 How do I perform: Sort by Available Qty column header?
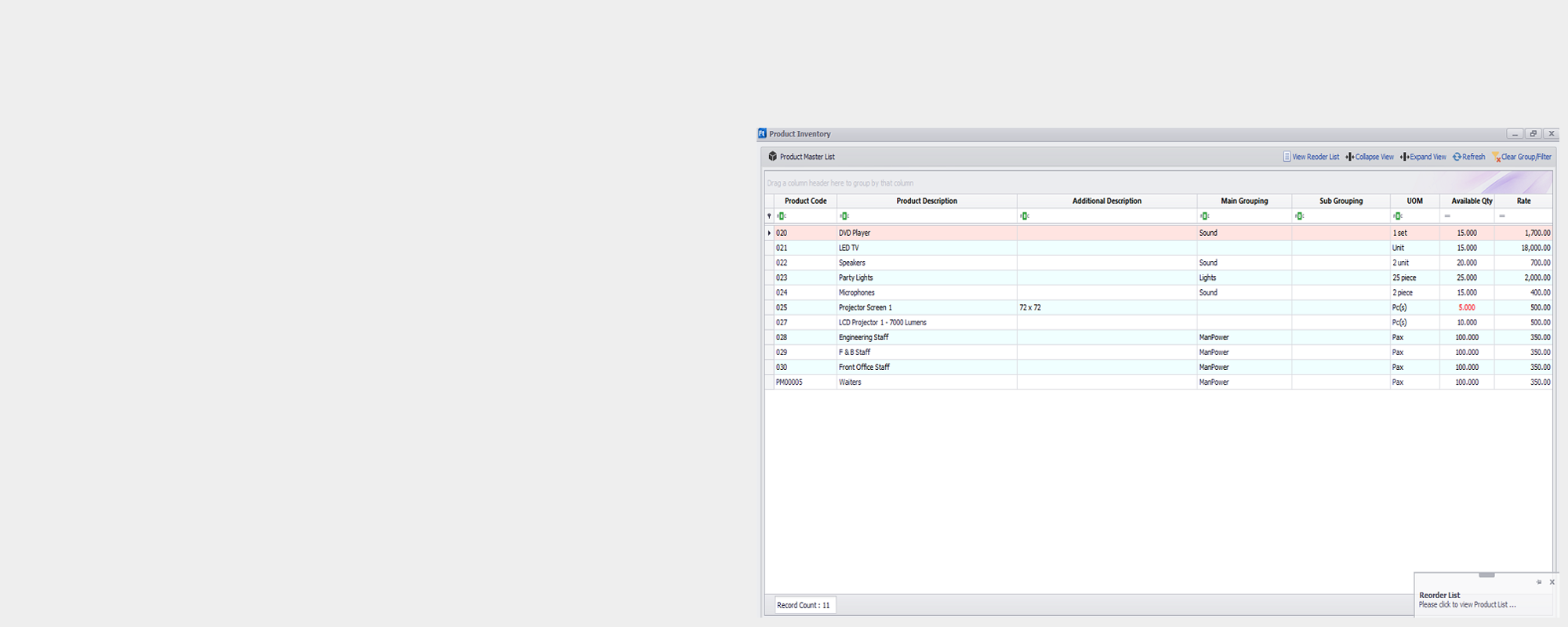tap(1467, 201)
